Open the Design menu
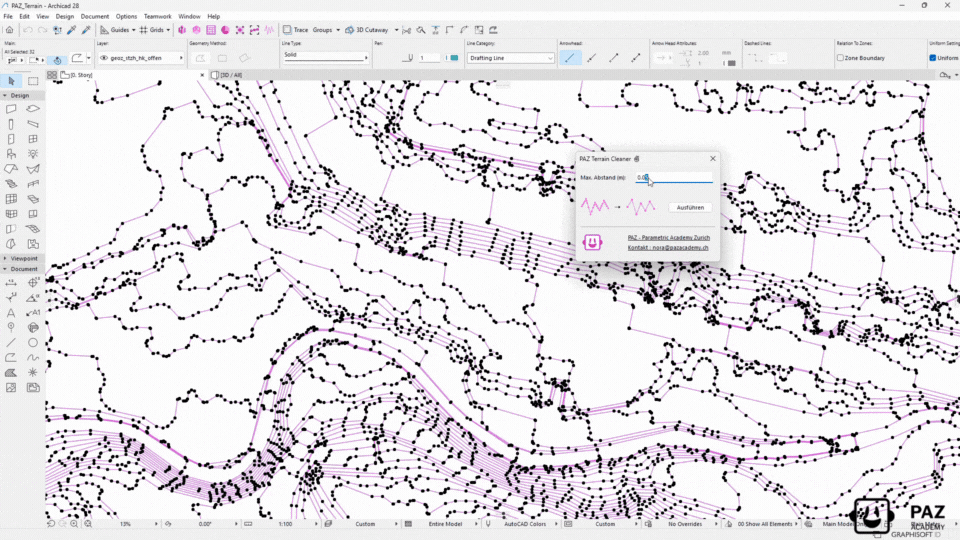This screenshot has width=960, height=540. [64, 17]
